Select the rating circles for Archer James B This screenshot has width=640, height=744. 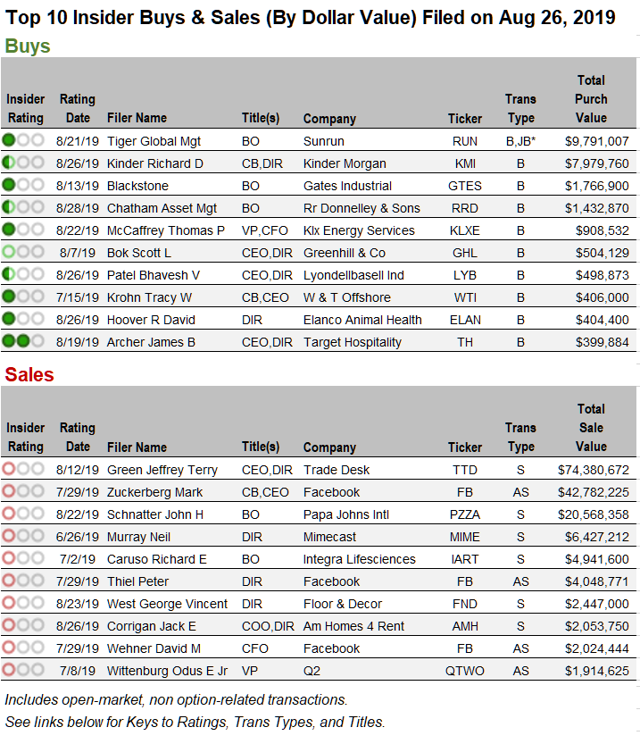(x=22, y=342)
